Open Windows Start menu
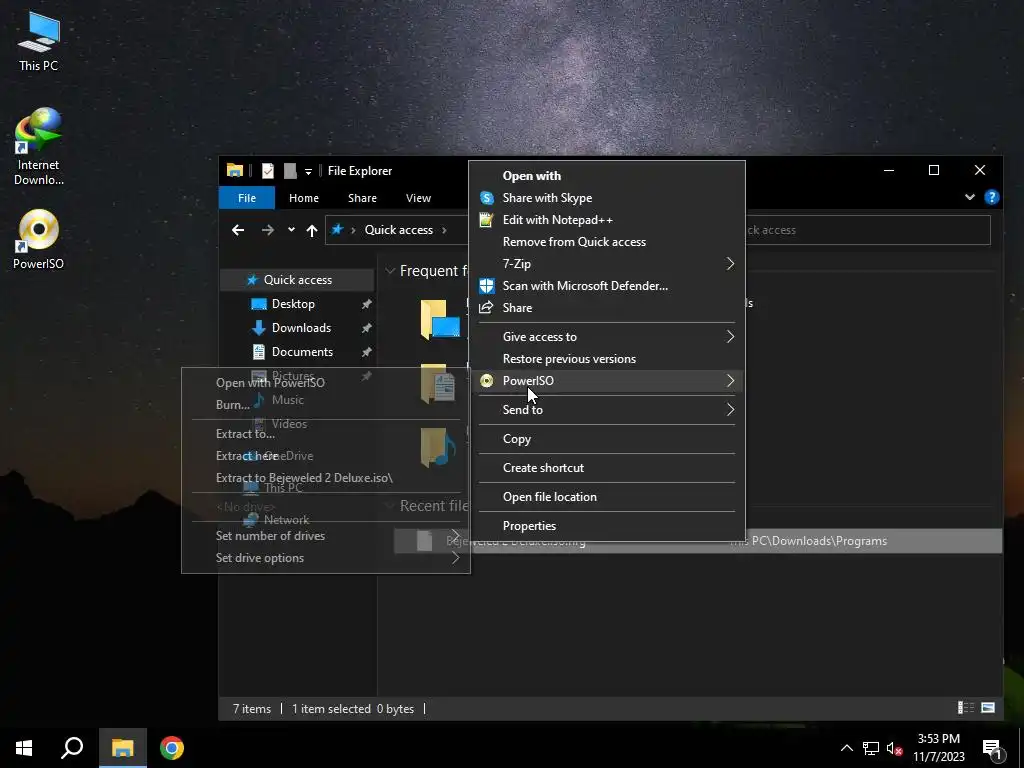Viewport: 1024px width, 768px height. (24, 748)
